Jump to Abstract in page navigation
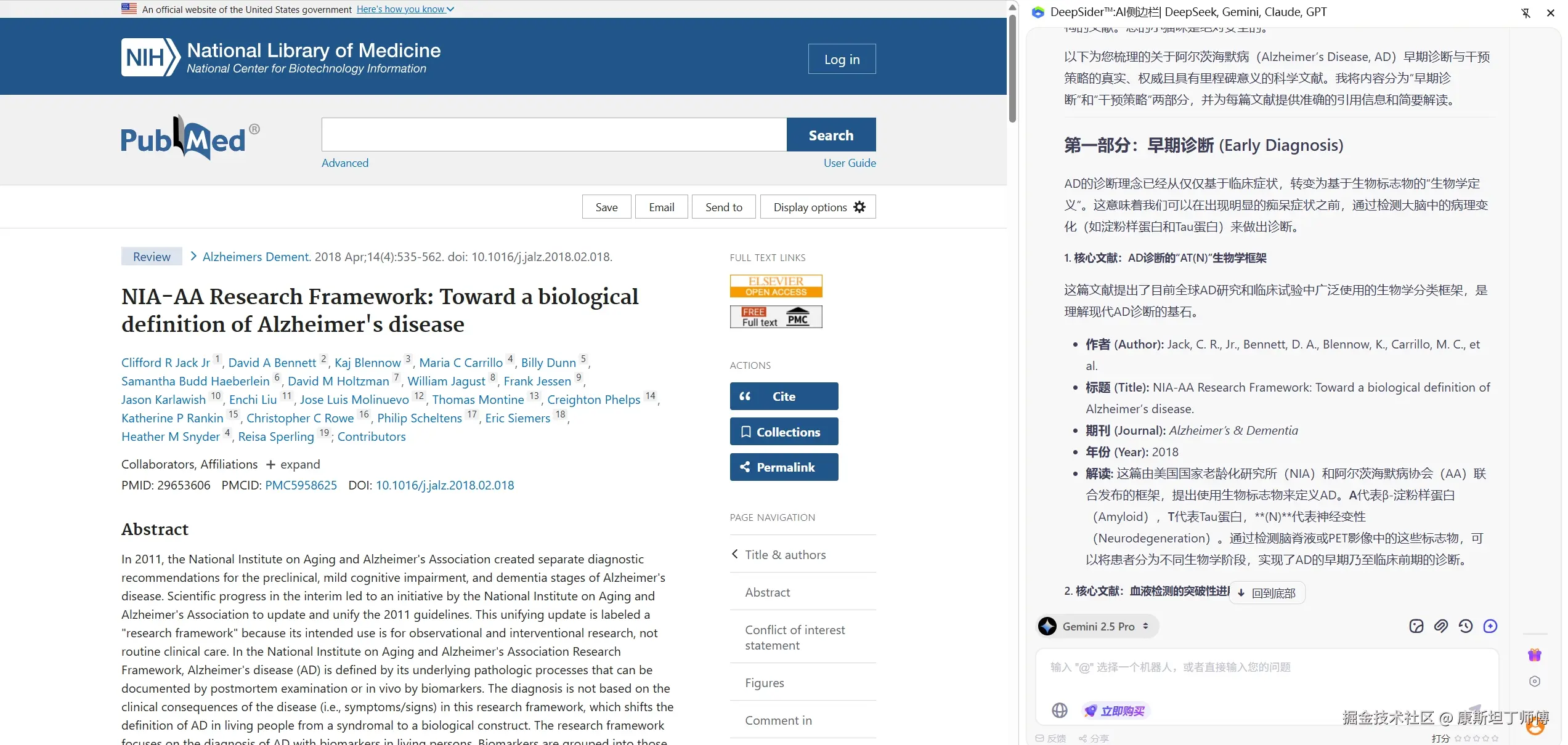 tap(767, 592)
